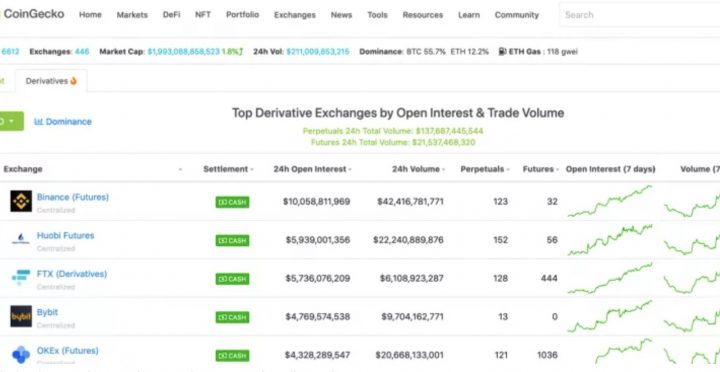Open the Huobi Futures exchange link

[x=65, y=236]
